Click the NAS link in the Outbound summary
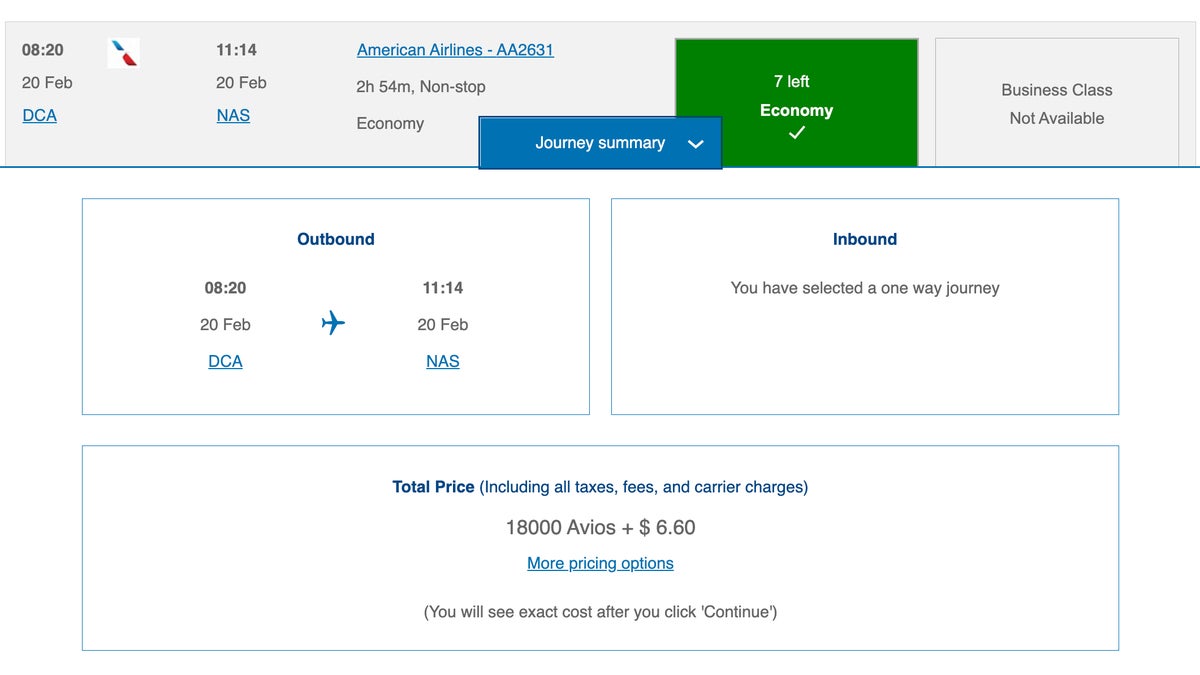Viewport: 1200px width, 675px height. click(442, 361)
